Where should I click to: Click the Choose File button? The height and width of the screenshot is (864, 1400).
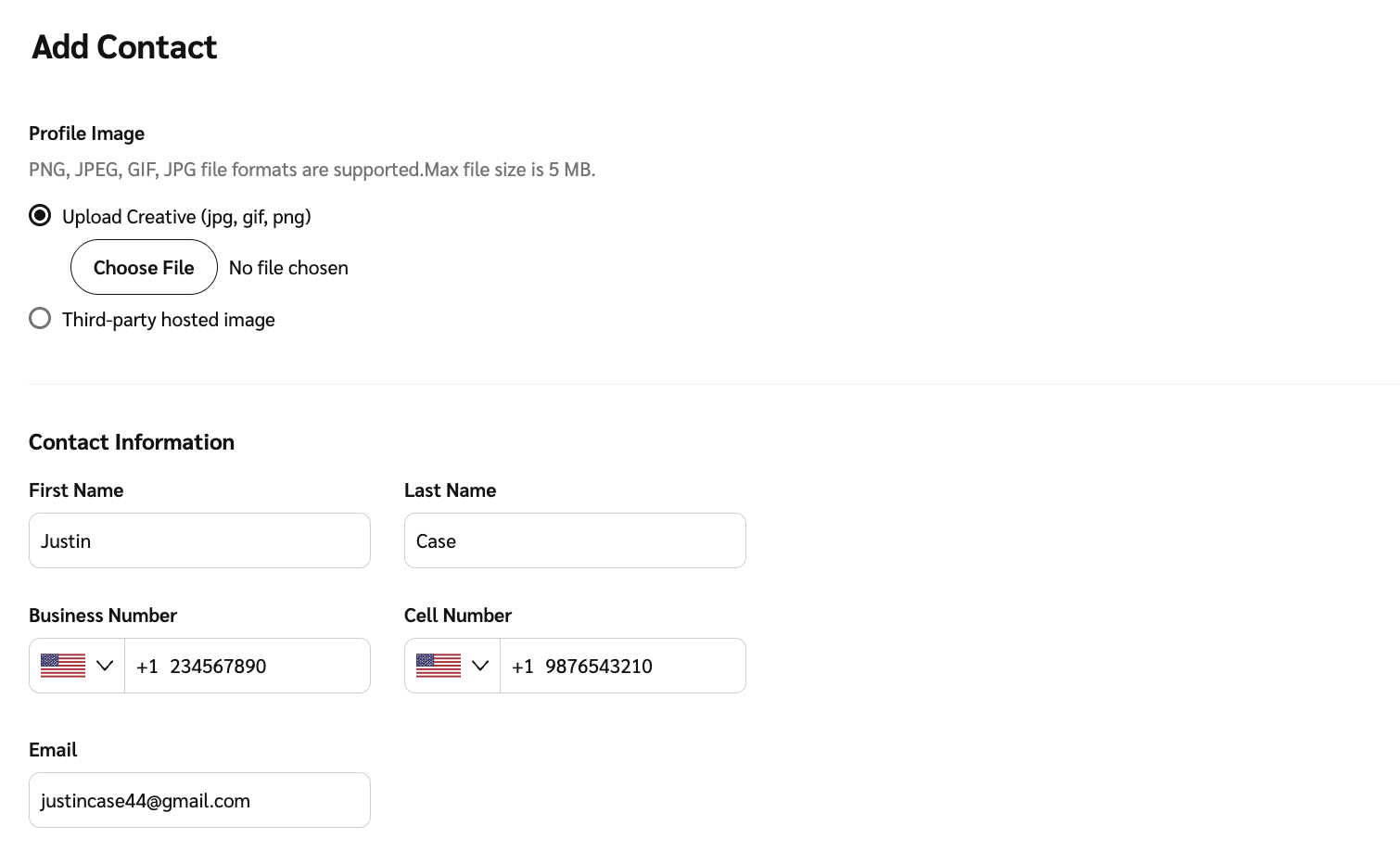coord(144,267)
